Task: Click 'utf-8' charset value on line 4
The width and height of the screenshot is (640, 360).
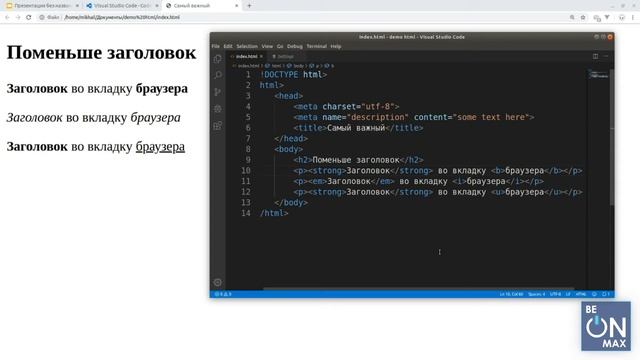Action: tap(378, 107)
